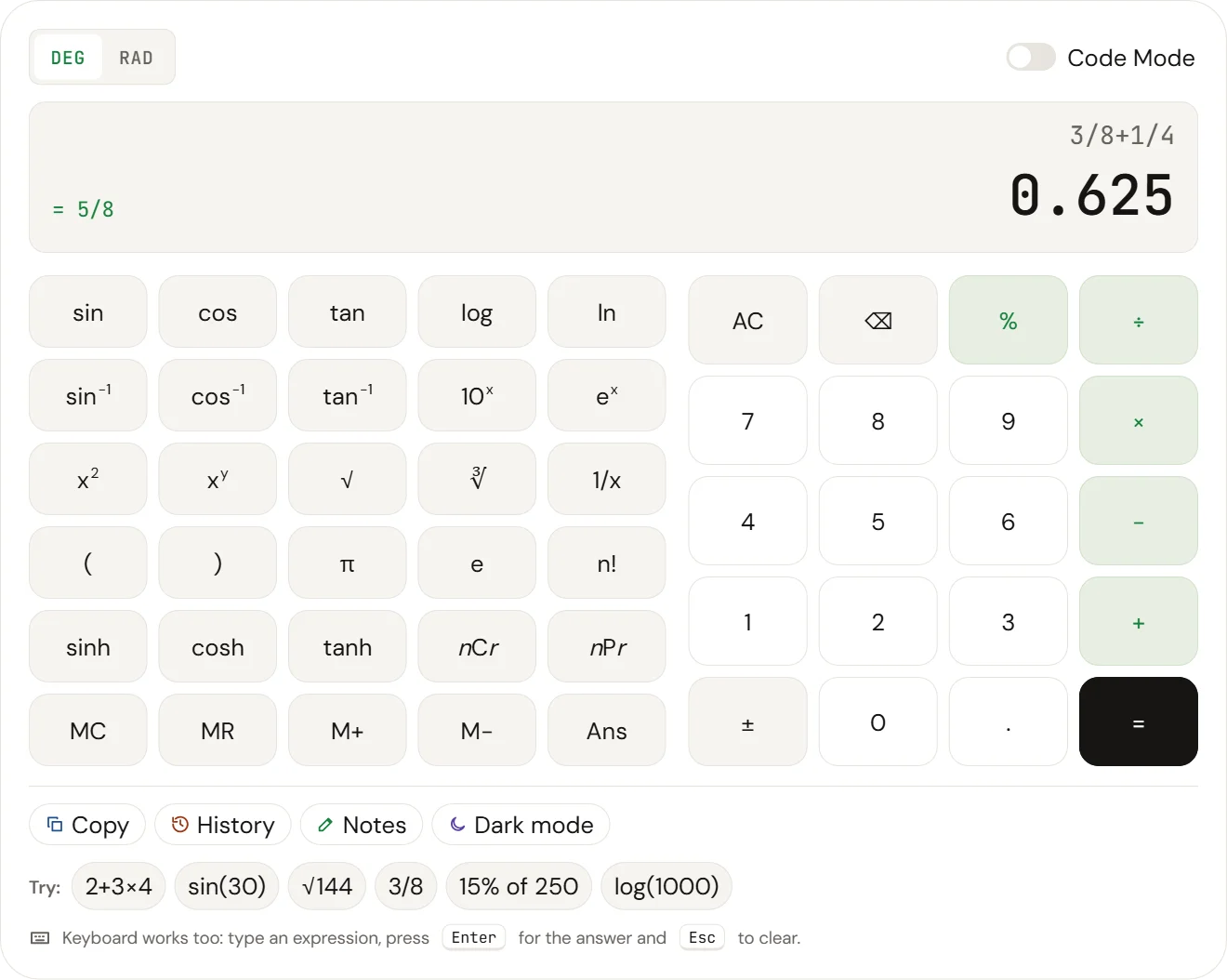Click the 1/x reciprocal key

pos(607,479)
